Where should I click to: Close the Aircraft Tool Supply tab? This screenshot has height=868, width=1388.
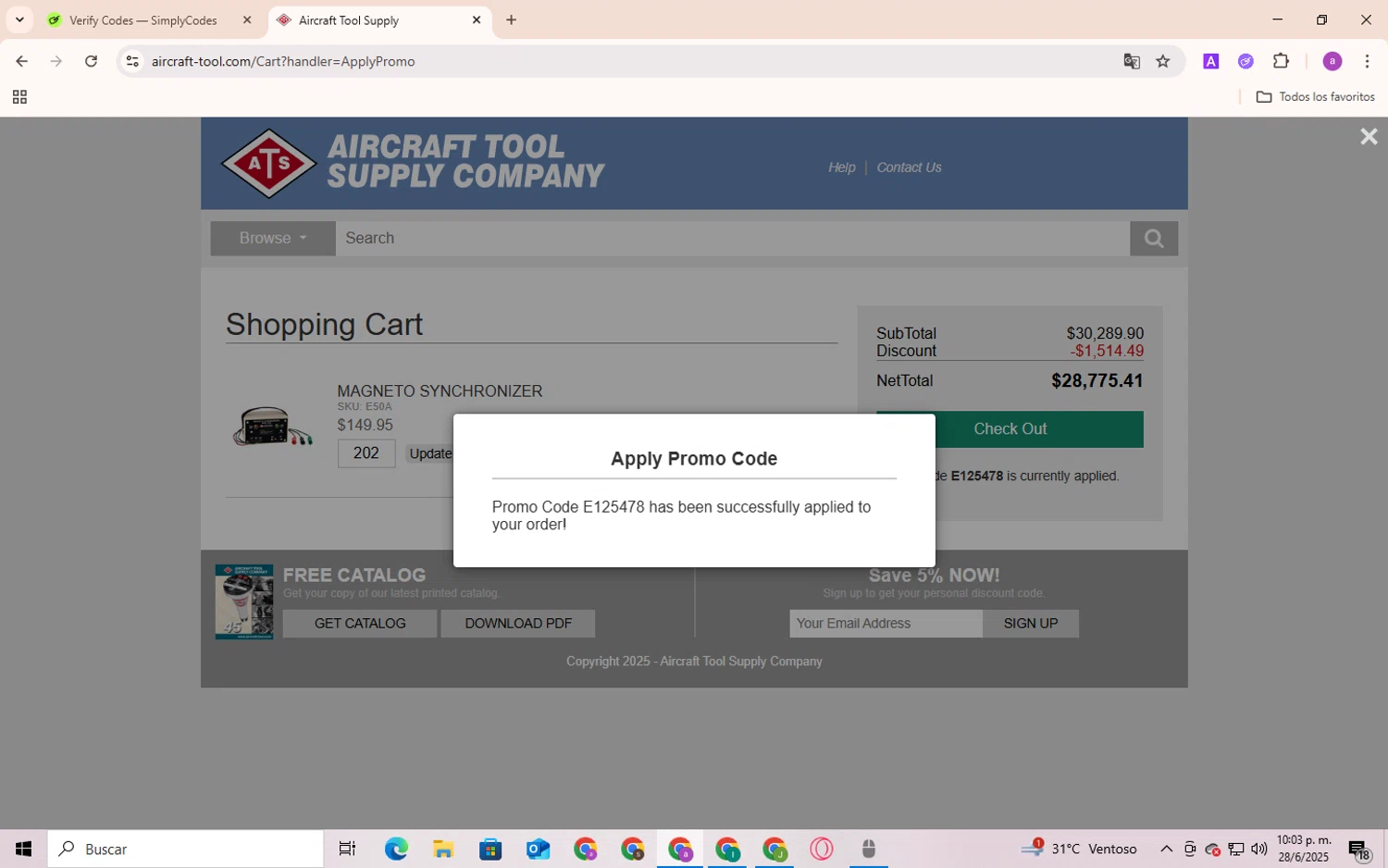[477, 20]
